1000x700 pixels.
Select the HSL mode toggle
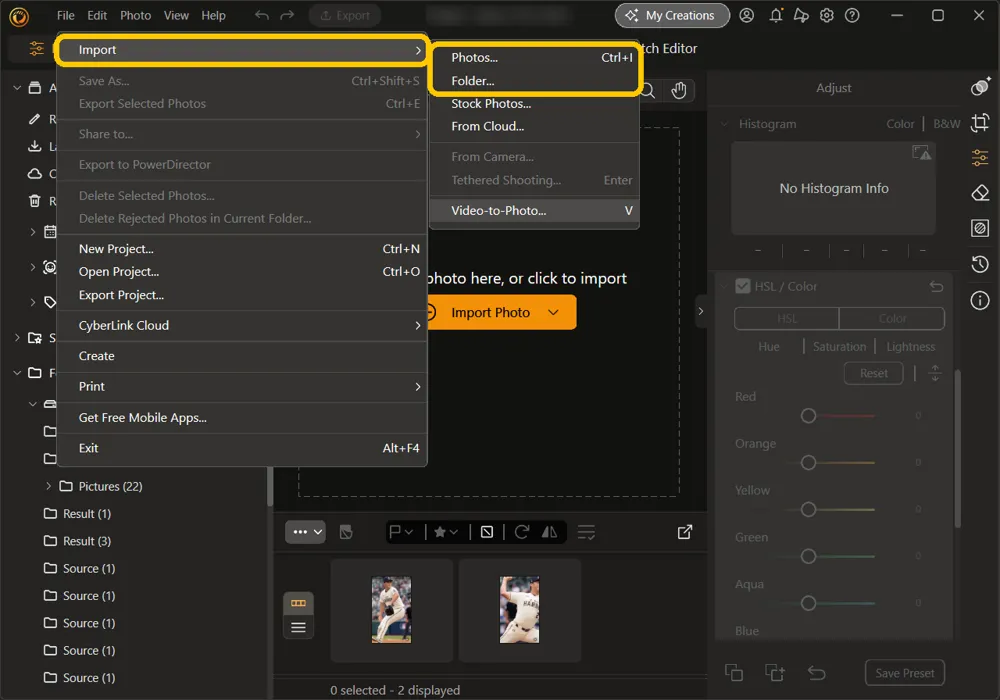point(786,318)
